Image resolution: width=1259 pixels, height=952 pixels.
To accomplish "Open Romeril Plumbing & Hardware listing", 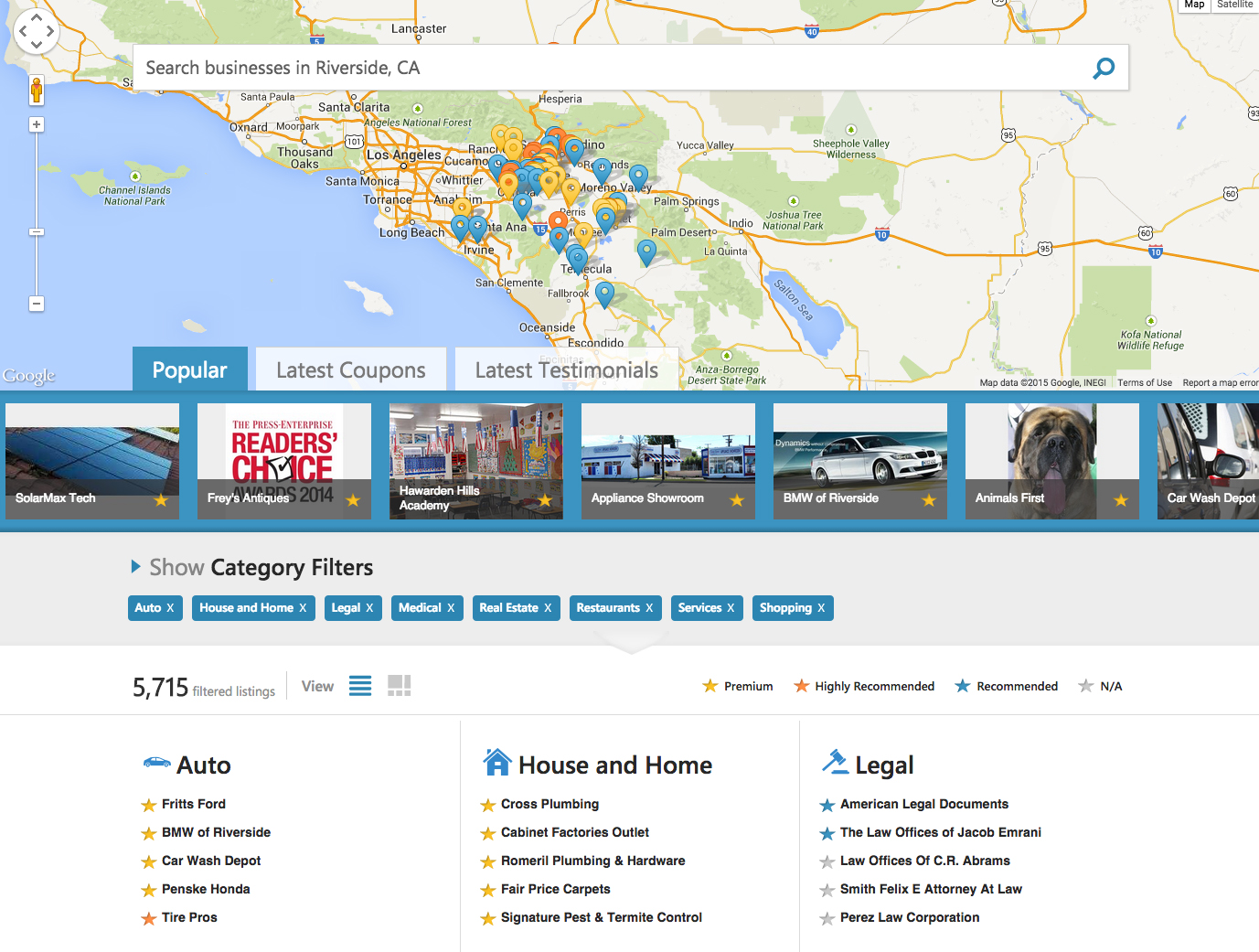I will (592, 861).
